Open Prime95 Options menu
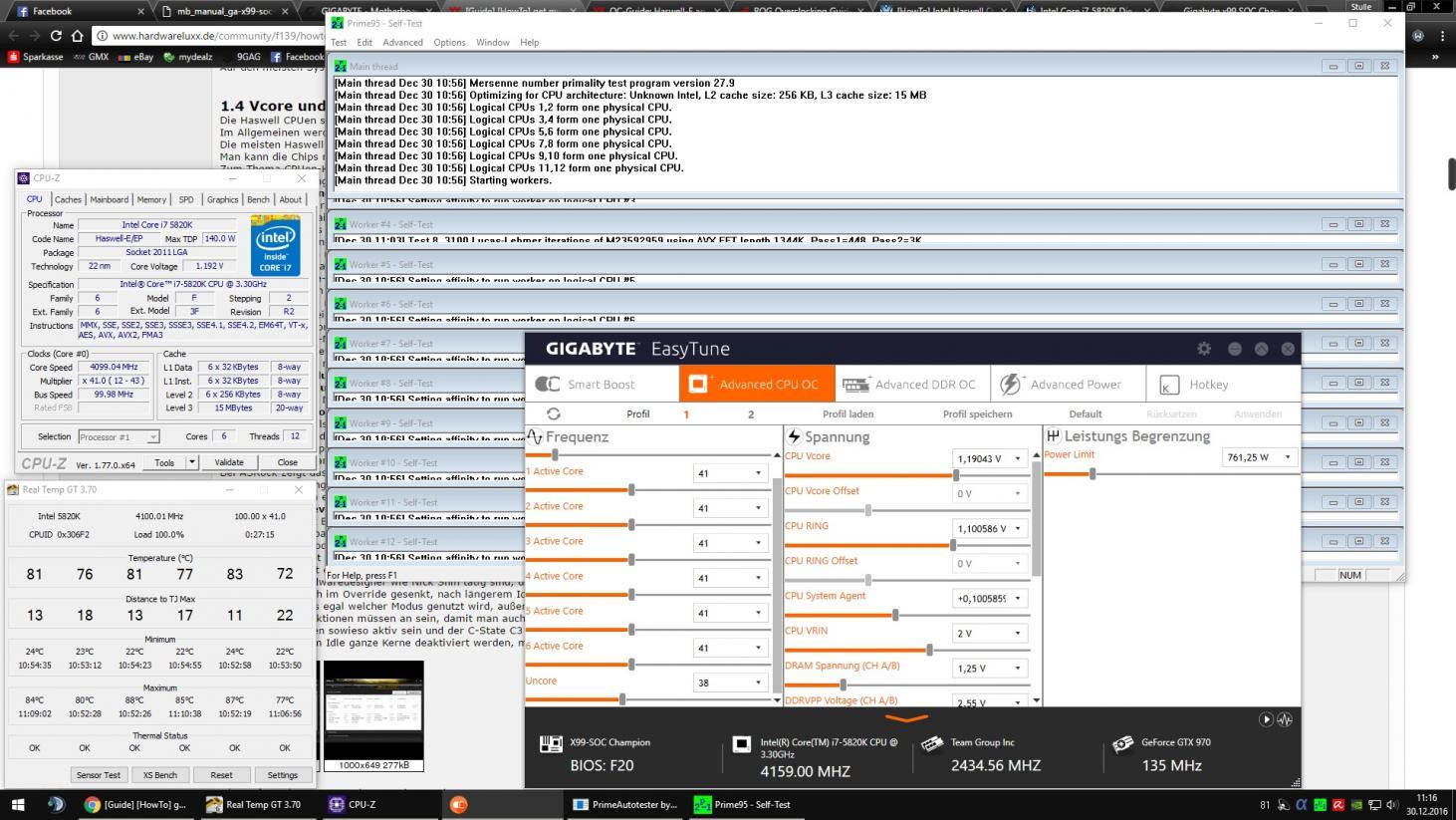The width and height of the screenshot is (1456, 820). pyautogui.click(x=449, y=42)
